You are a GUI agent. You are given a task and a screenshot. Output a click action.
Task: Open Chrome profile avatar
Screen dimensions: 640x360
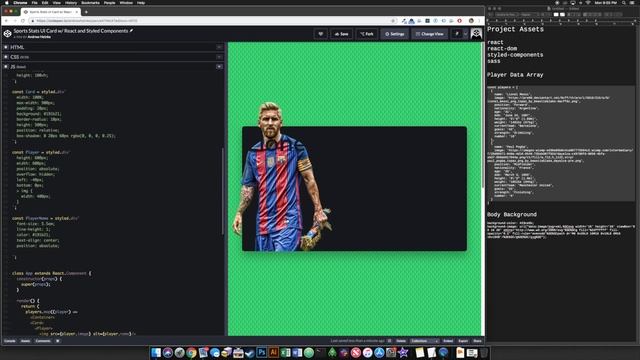point(471,21)
